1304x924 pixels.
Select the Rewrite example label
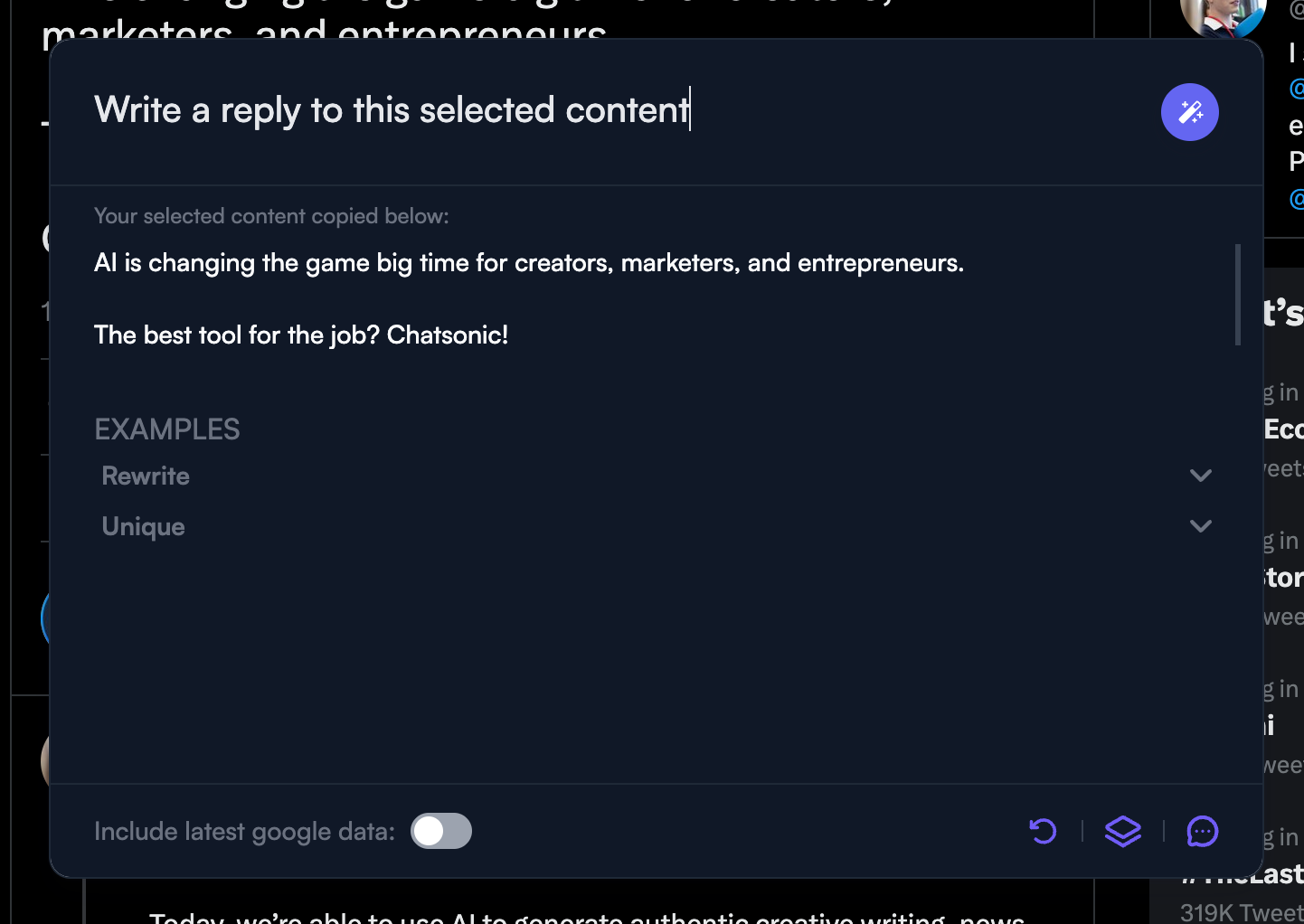click(x=146, y=476)
